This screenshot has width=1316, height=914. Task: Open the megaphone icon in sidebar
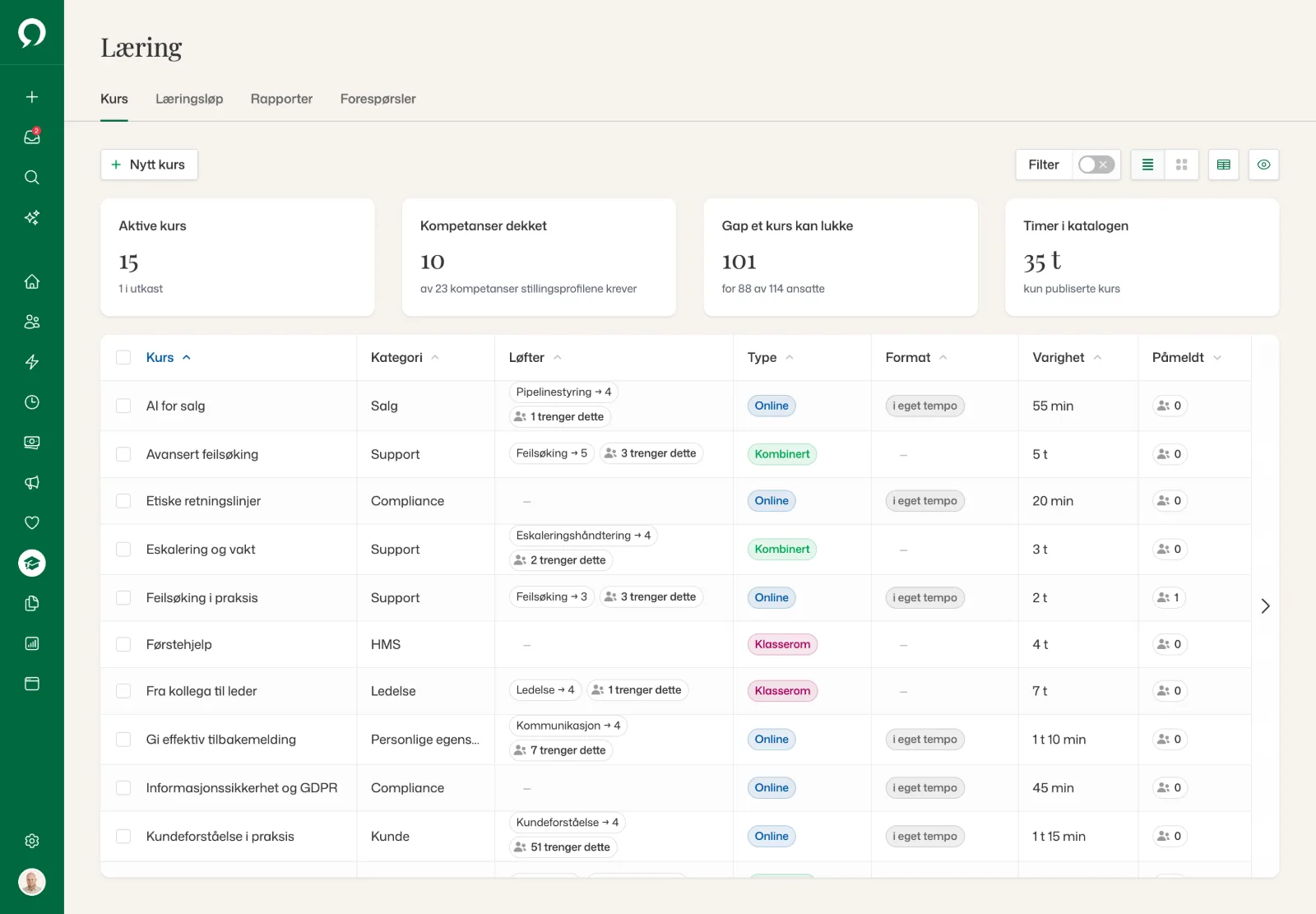coord(32,483)
